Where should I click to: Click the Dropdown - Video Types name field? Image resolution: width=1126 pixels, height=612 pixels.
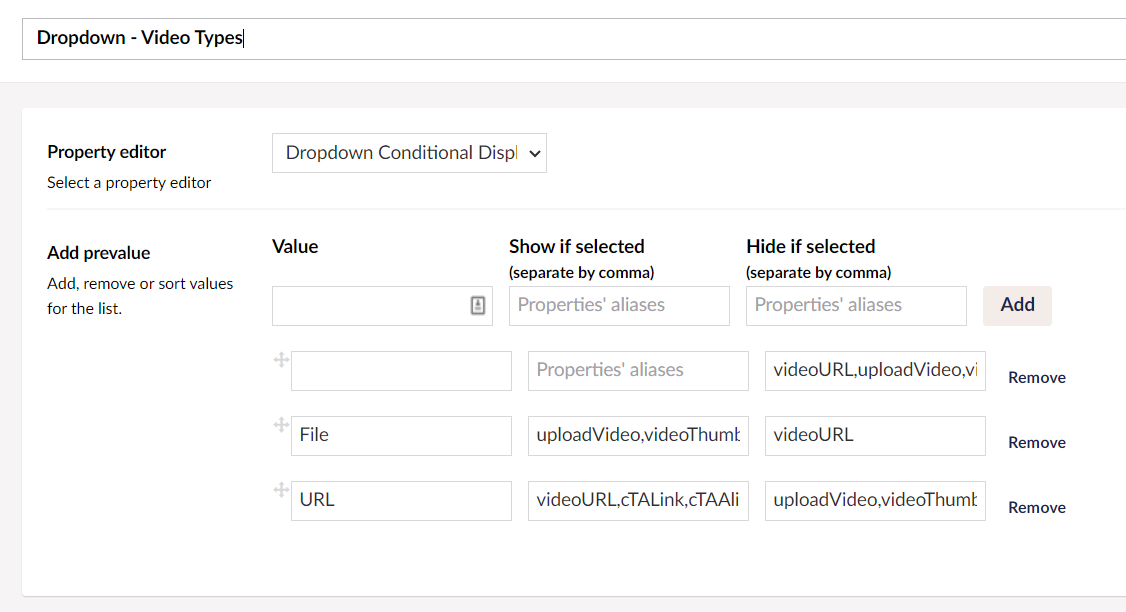(x=574, y=39)
